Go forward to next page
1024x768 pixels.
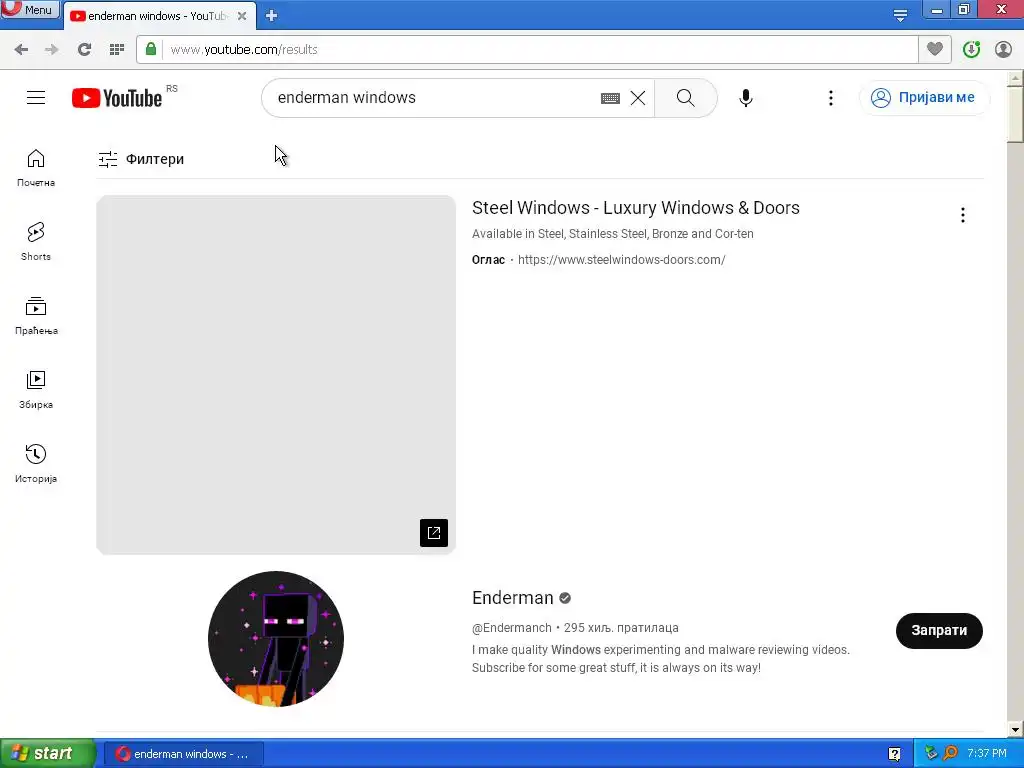click(52, 50)
